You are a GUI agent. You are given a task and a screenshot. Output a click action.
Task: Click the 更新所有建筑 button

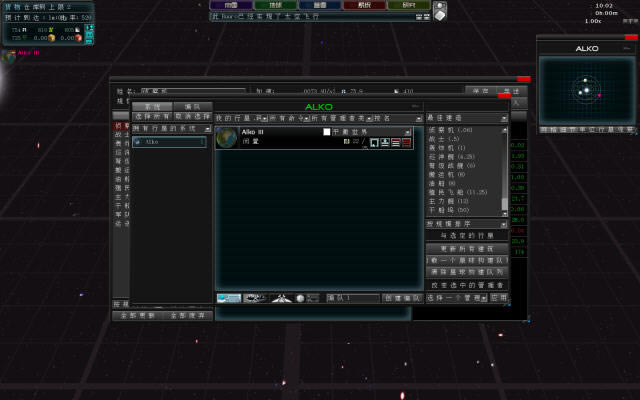click(x=467, y=248)
